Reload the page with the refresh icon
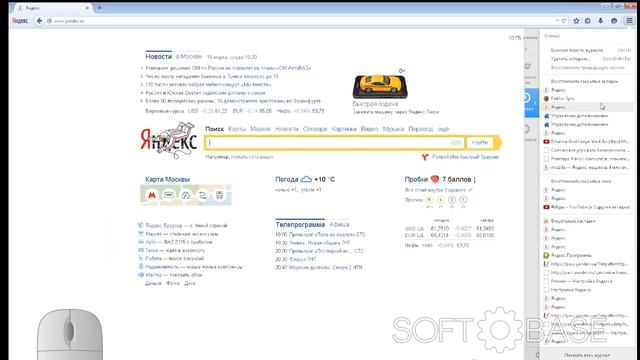The image size is (640, 360). 564,21
